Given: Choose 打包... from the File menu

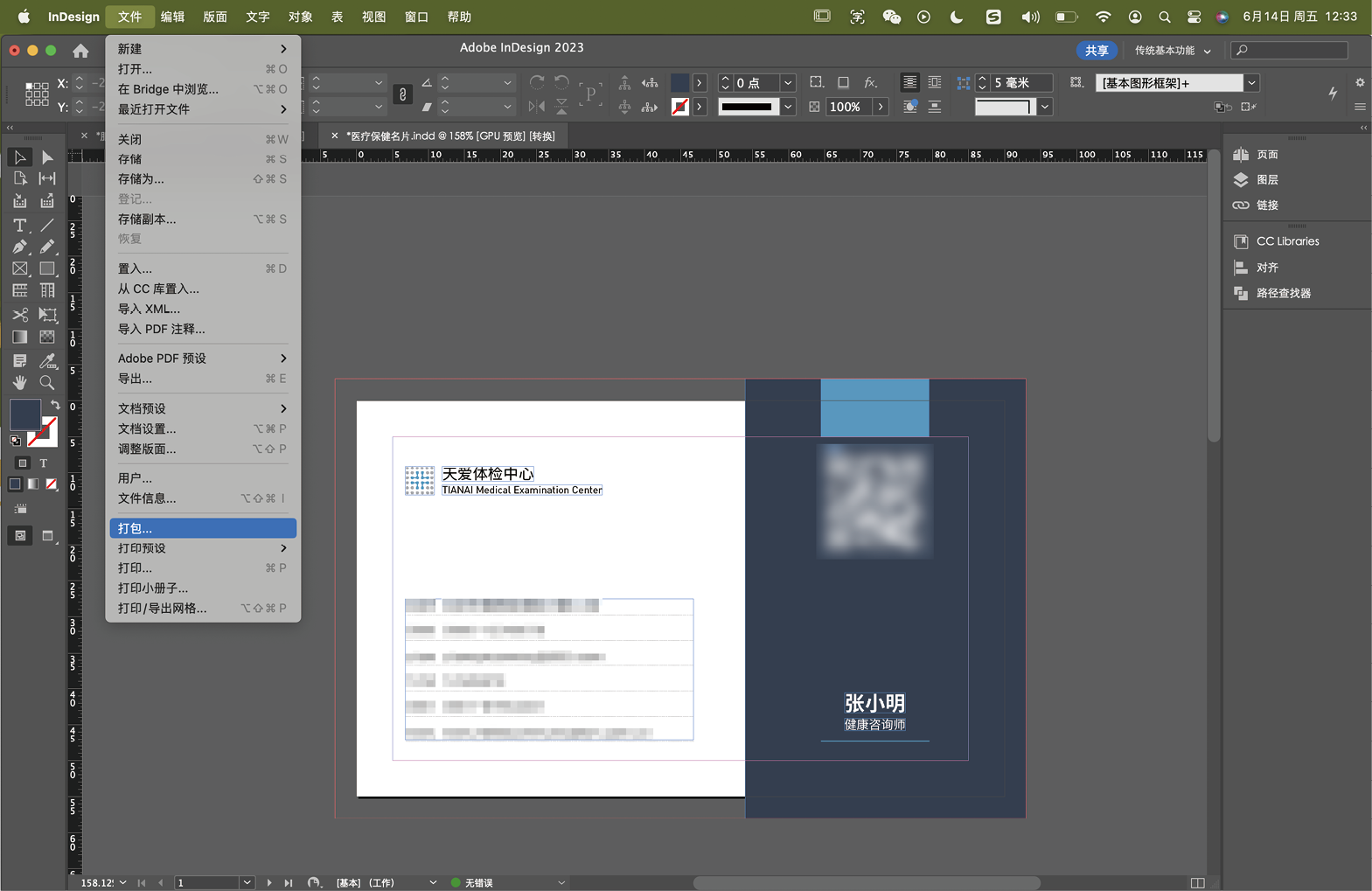Looking at the screenshot, I should [202, 528].
